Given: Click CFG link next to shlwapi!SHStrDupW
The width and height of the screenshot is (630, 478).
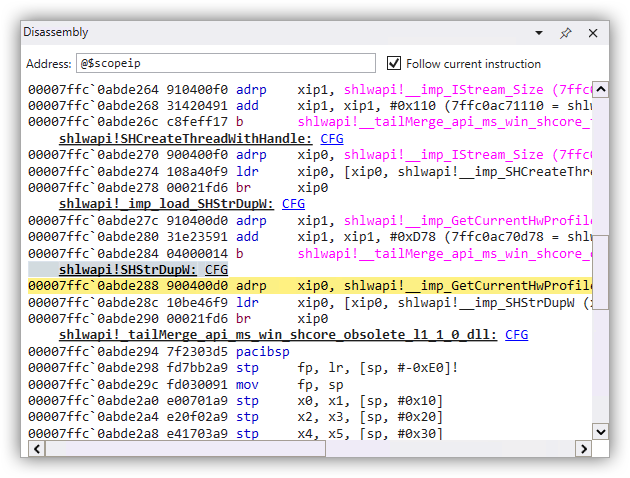Looking at the screenshot, I should pos(216,269).
